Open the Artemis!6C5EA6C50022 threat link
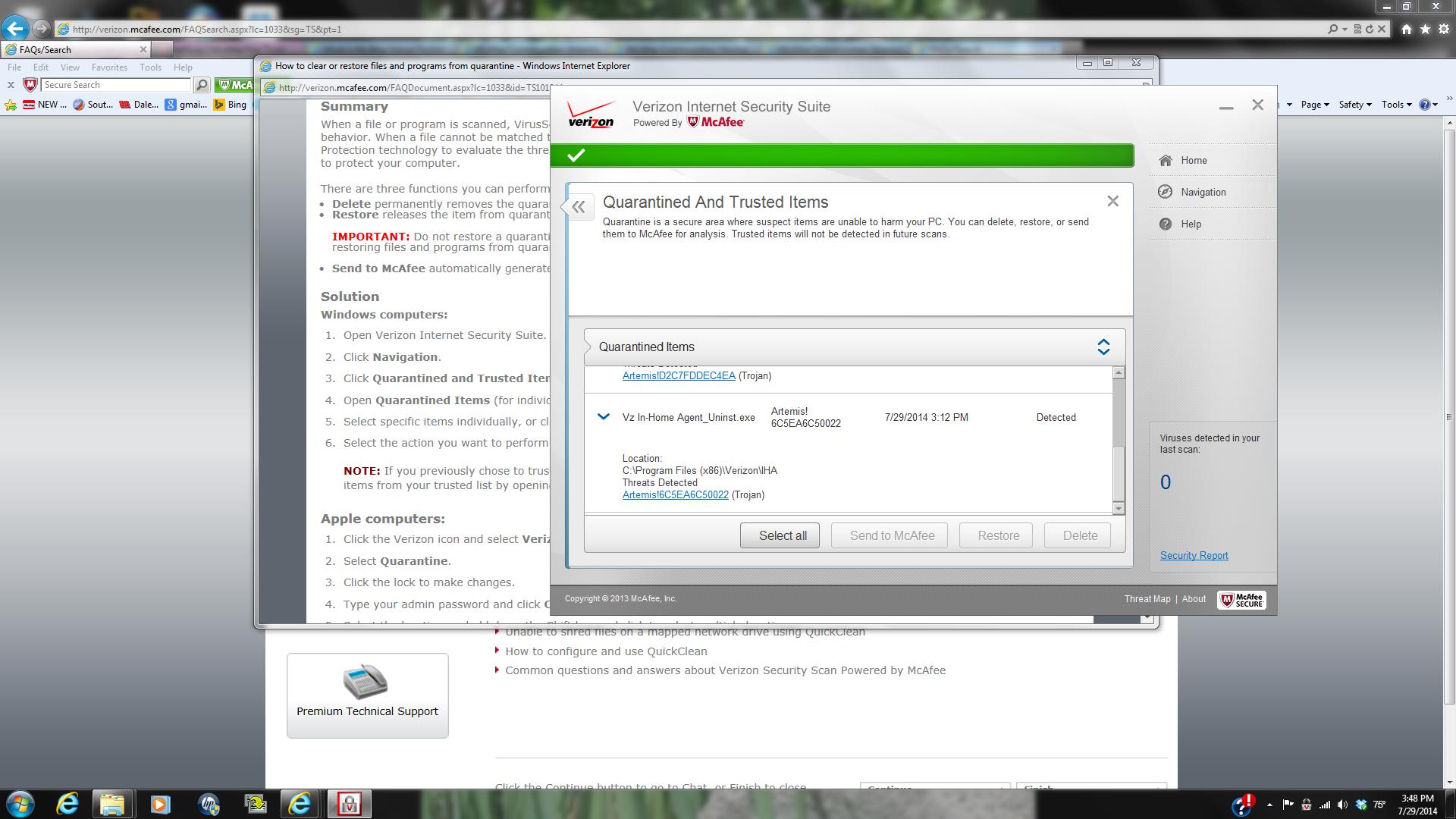 [x=675, y=495]
